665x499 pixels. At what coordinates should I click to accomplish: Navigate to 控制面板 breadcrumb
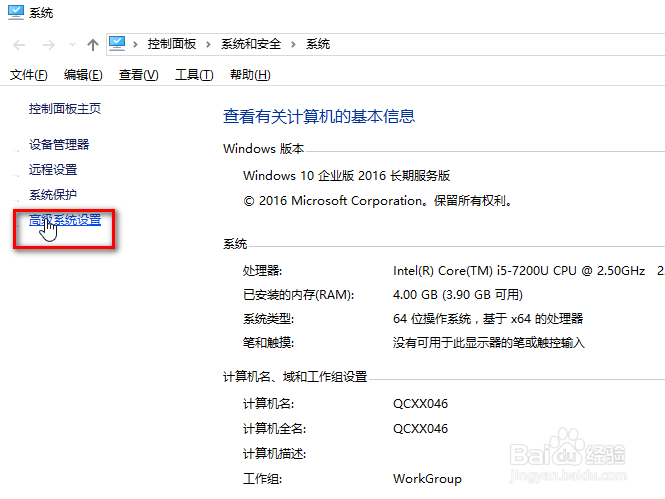(172, 44)
